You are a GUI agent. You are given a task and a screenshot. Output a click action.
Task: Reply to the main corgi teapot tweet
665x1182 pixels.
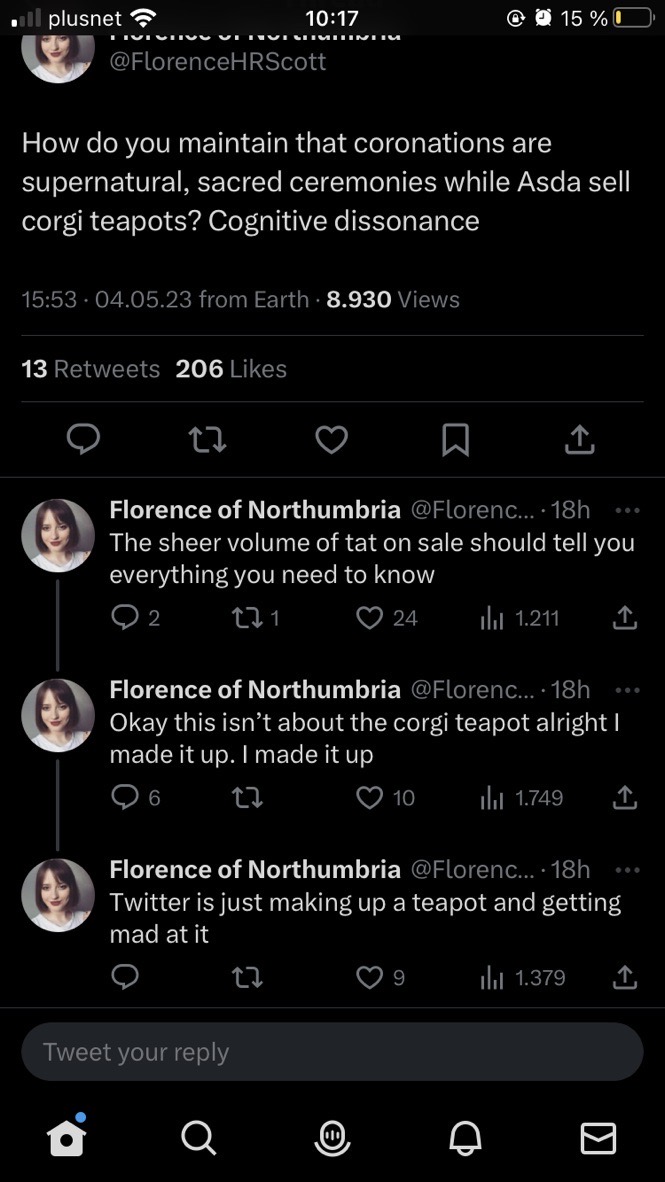click(x=84, y=439)
